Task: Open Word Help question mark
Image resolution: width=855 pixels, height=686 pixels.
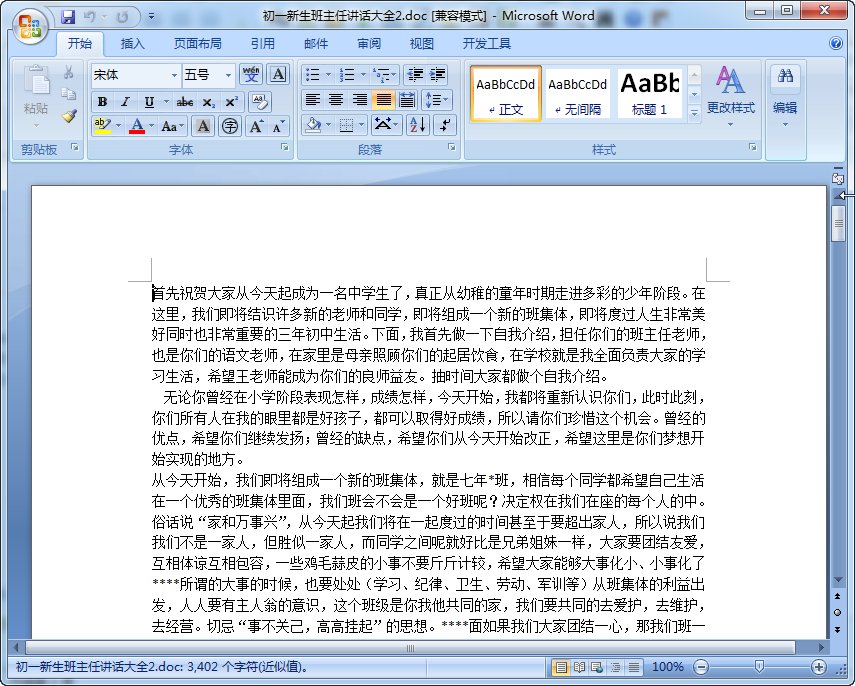Action: point(835,43)
